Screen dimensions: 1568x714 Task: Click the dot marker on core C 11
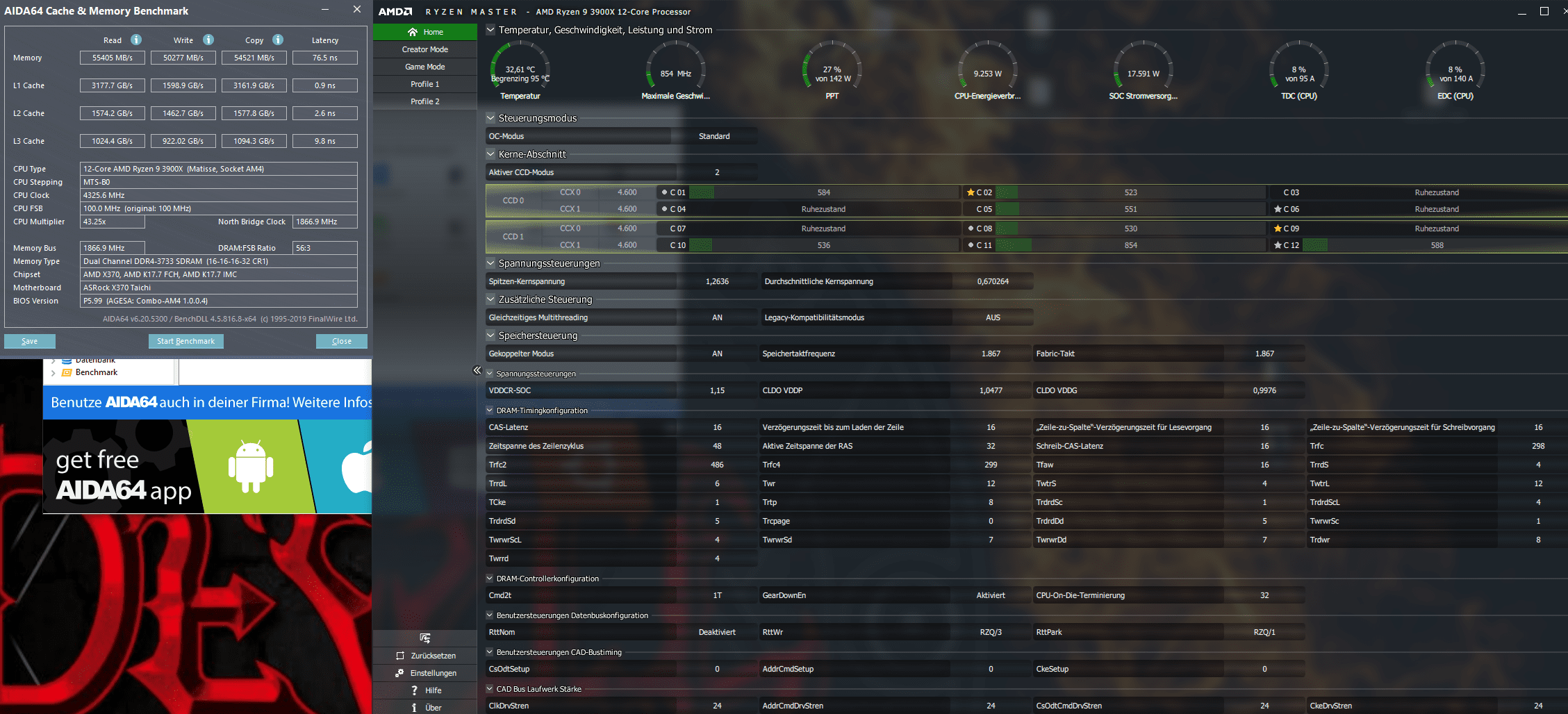(x=971, y=245)
